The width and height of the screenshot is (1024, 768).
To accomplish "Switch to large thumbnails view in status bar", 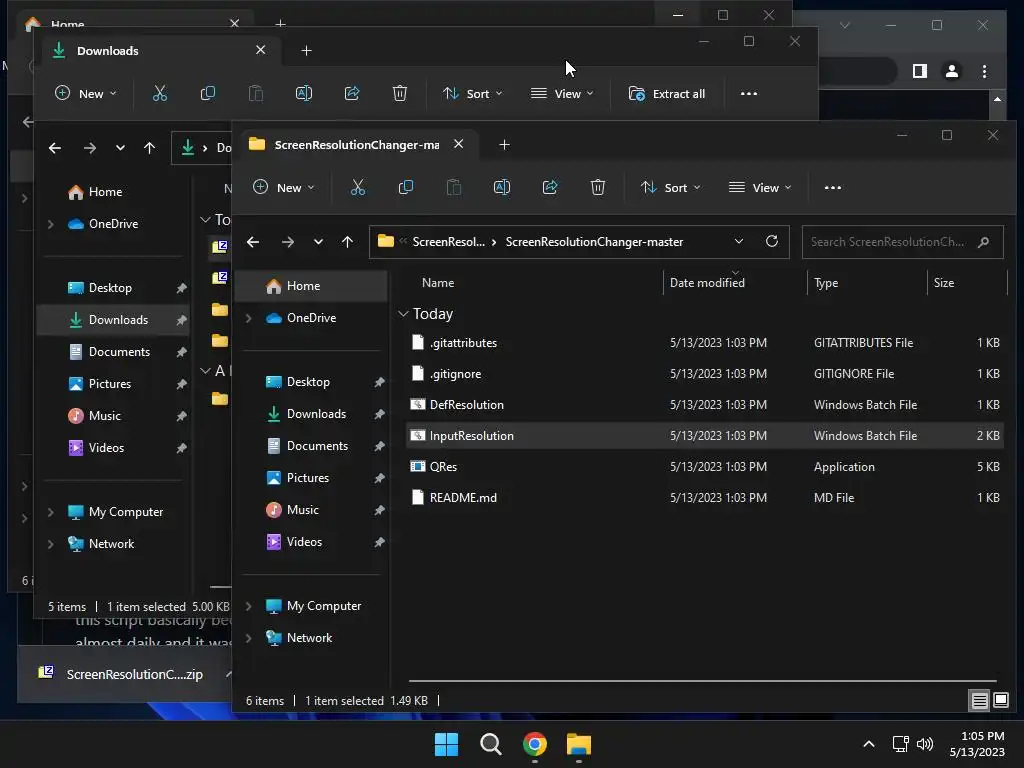I will 1001,700.
